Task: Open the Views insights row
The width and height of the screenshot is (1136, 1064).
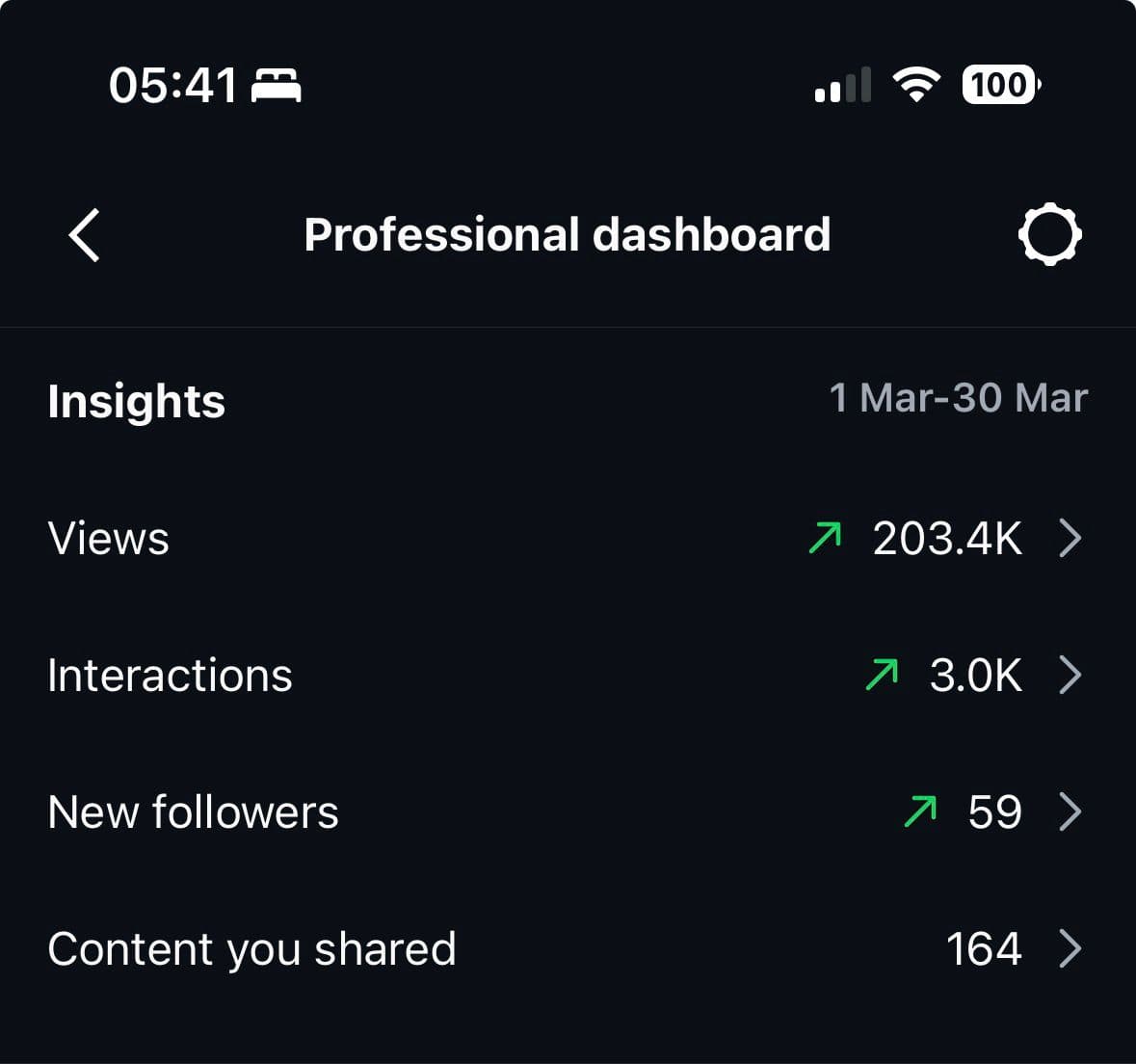Action: point(109,538)
